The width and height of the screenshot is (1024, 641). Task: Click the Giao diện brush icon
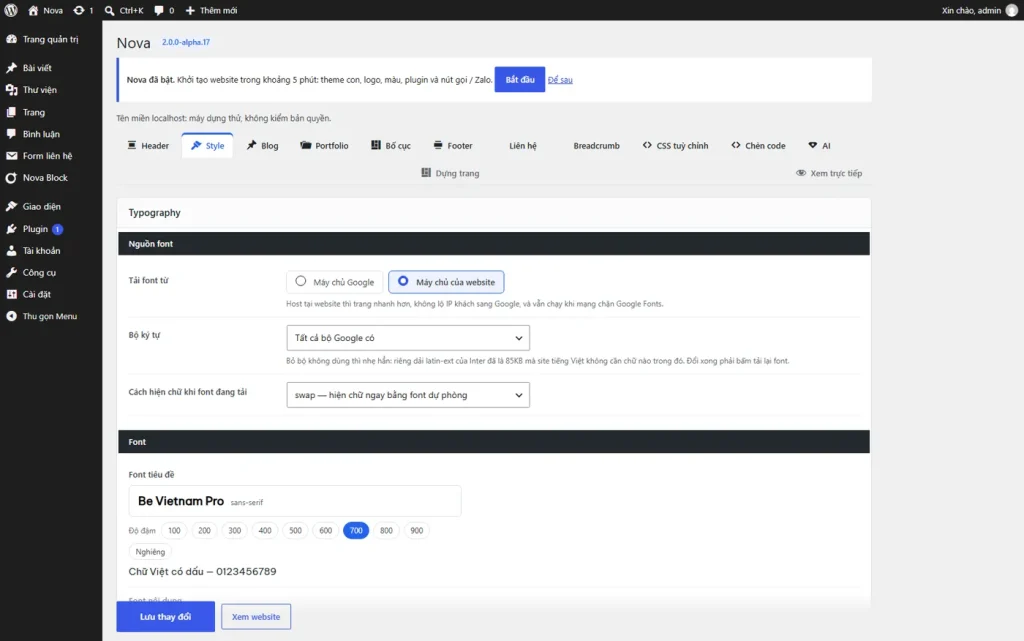[x=12, y=206]
